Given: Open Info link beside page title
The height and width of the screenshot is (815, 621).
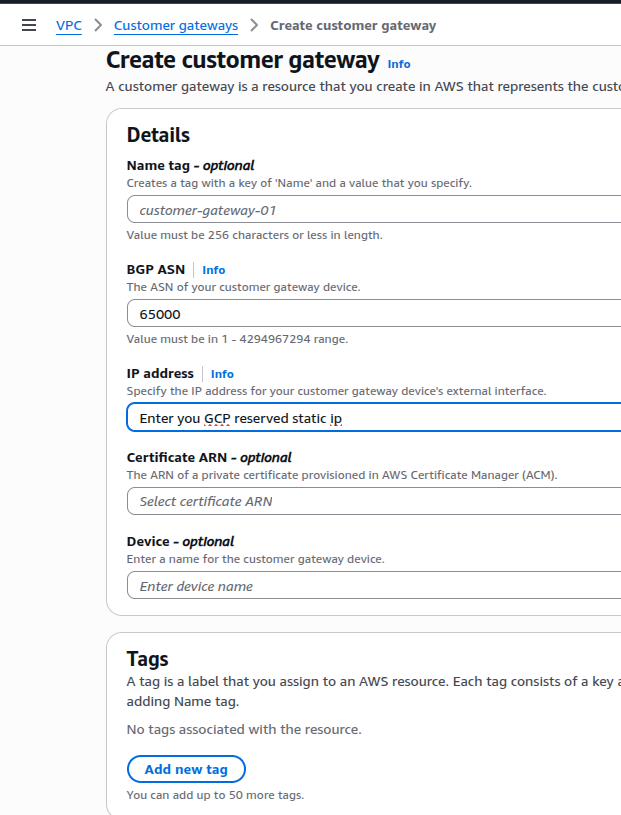Looking at the screenshot, I should [399, 64].
